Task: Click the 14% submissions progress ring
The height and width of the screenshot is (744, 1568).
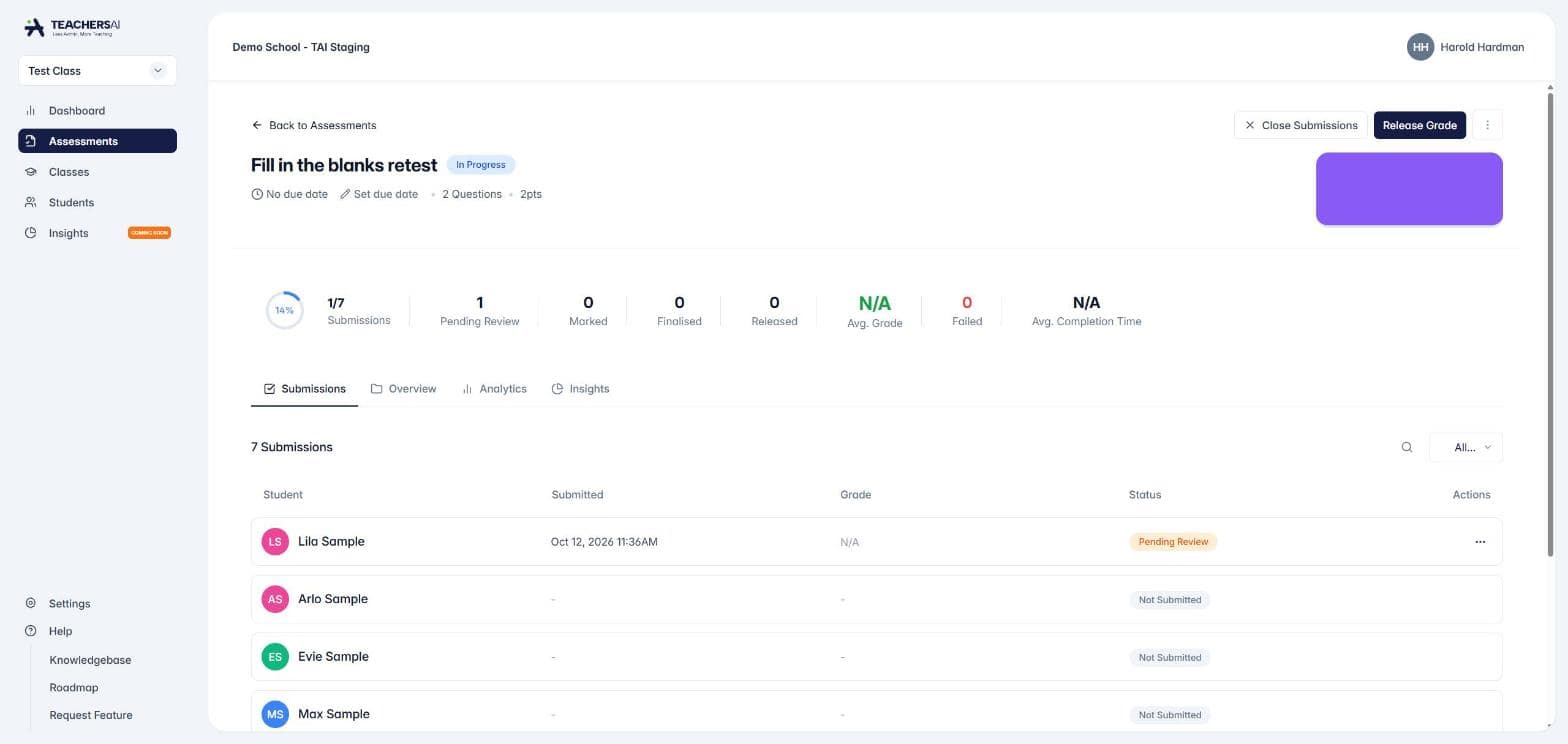Action: [285, 310]
